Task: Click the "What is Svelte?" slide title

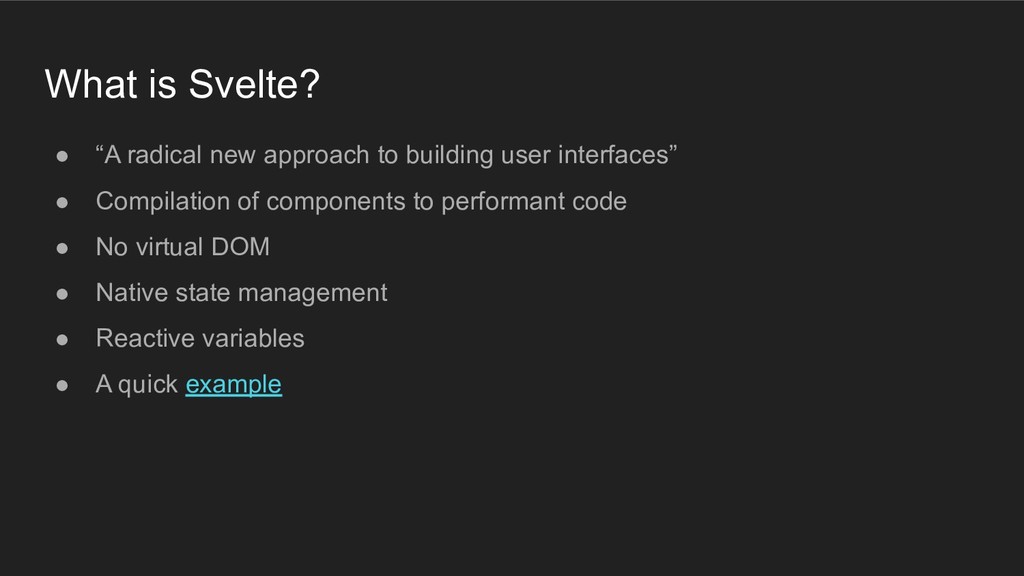Action: click(x=182, y=84)
